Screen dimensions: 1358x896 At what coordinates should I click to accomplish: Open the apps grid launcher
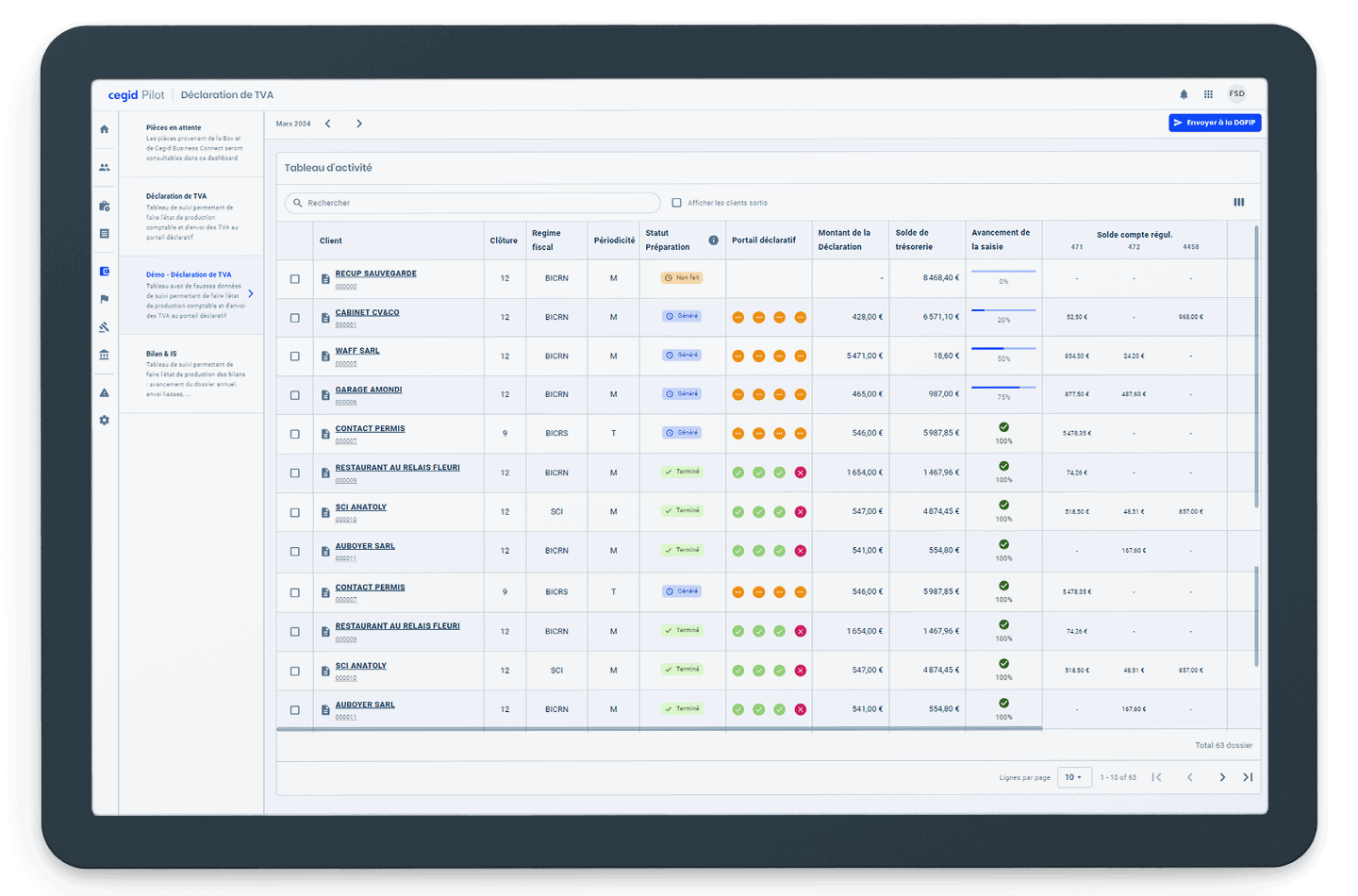point(1208,94)
